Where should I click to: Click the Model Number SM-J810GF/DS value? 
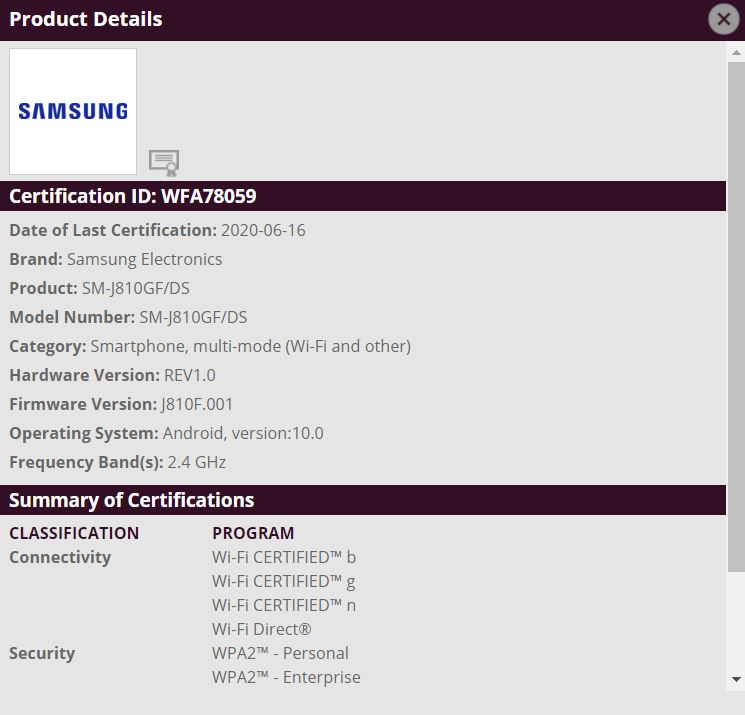tap(193, 317)
